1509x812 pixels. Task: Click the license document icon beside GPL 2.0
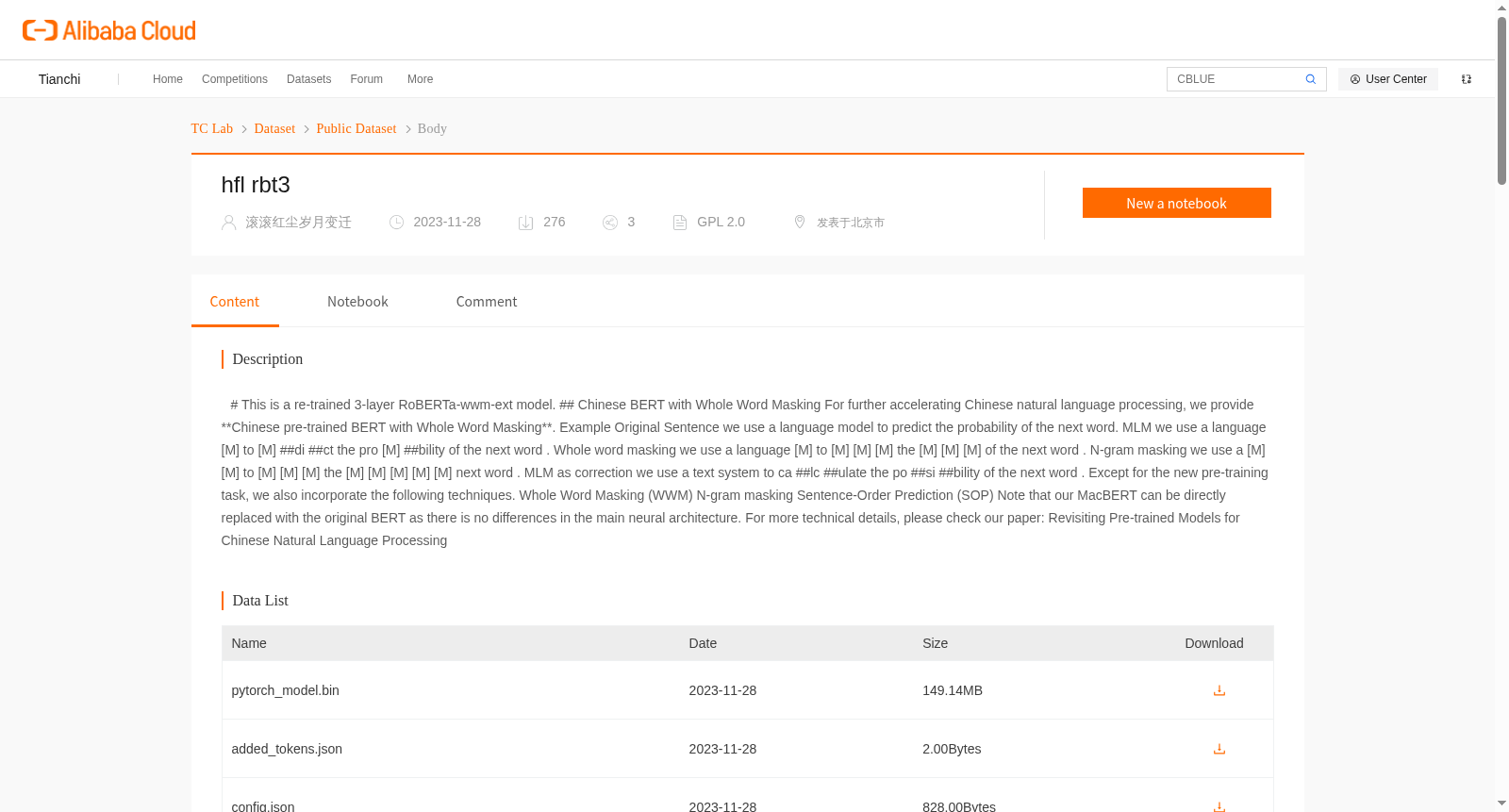pyautogui.click(x=680, y=223)
